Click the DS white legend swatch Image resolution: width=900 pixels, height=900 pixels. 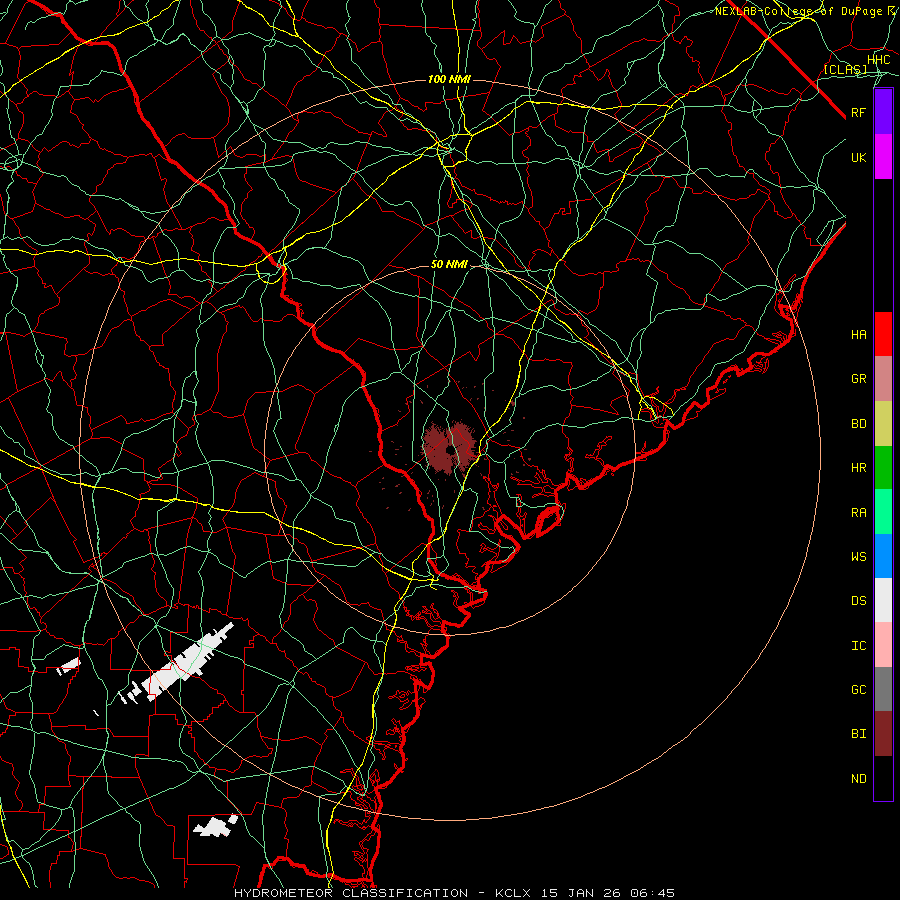coord(883,600)
